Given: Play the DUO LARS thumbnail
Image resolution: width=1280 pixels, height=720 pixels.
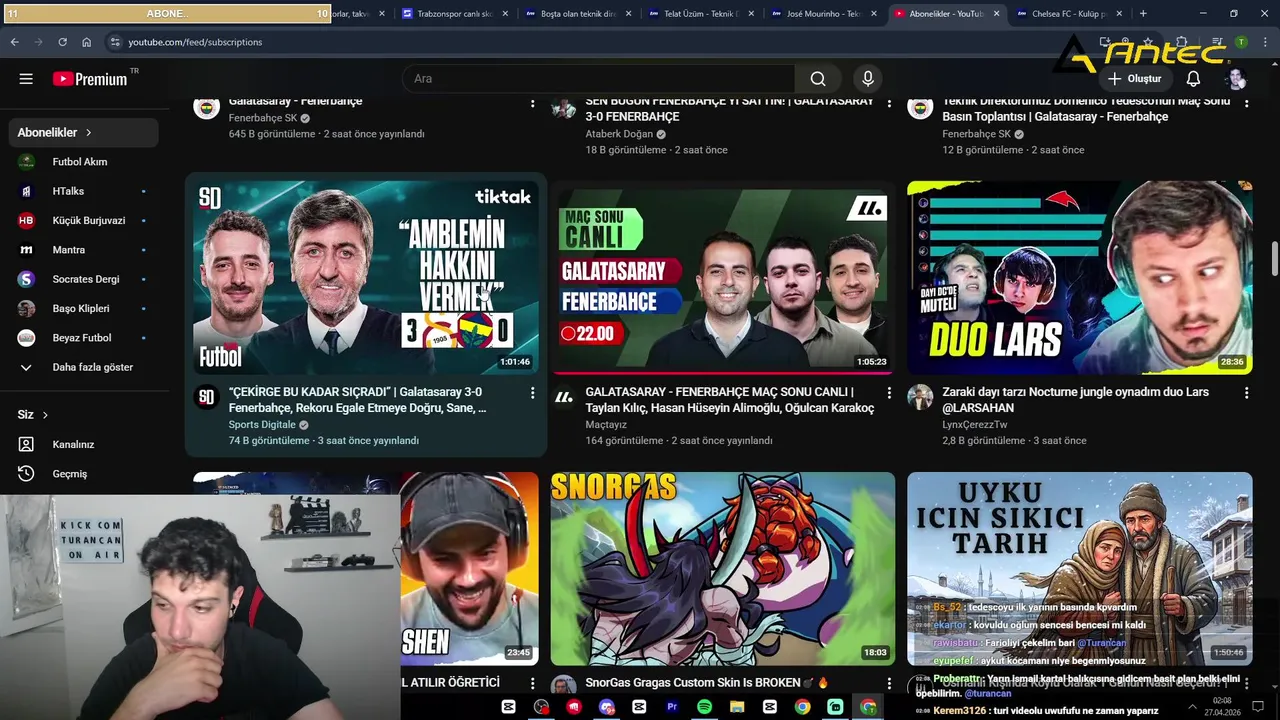Looking at the screenshot, I should coord(1079,277).
